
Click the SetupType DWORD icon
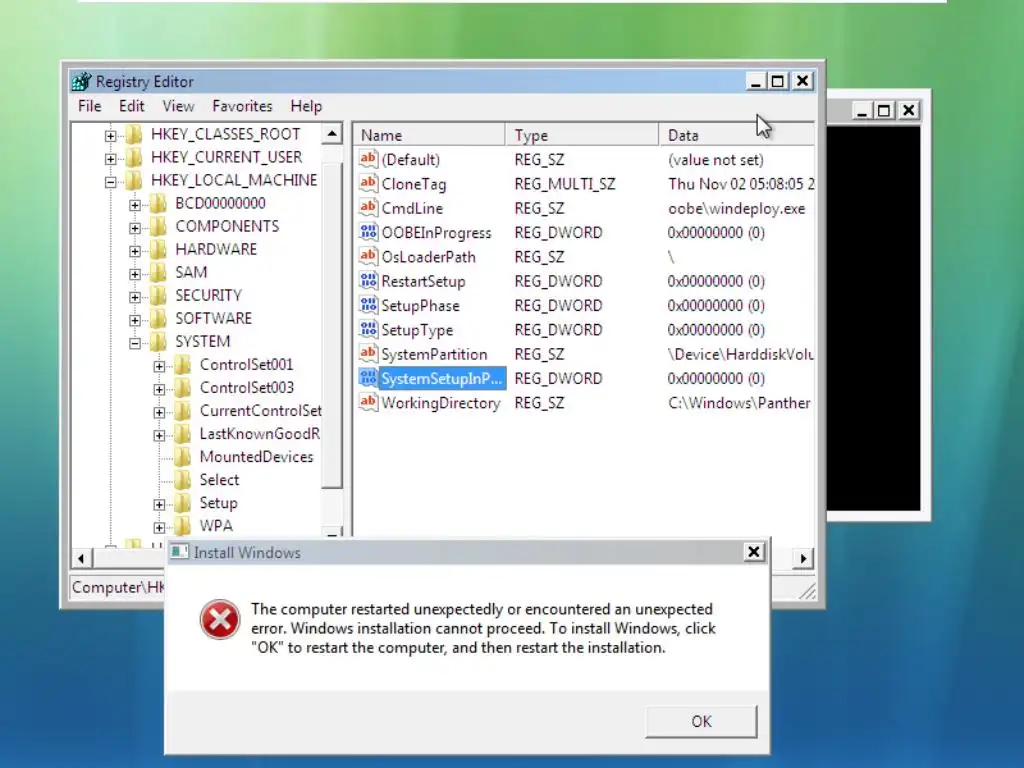pyautogui.click(x=368, y=328)
